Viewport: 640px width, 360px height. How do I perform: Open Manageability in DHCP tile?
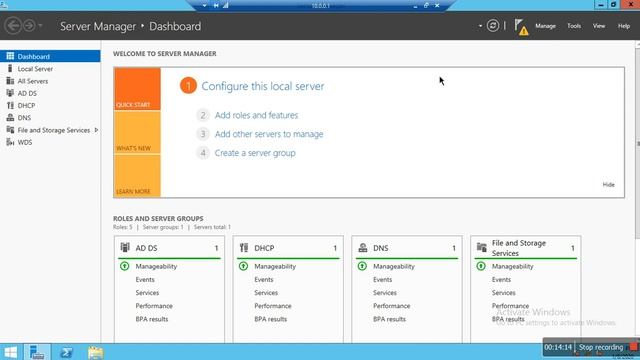275,266
